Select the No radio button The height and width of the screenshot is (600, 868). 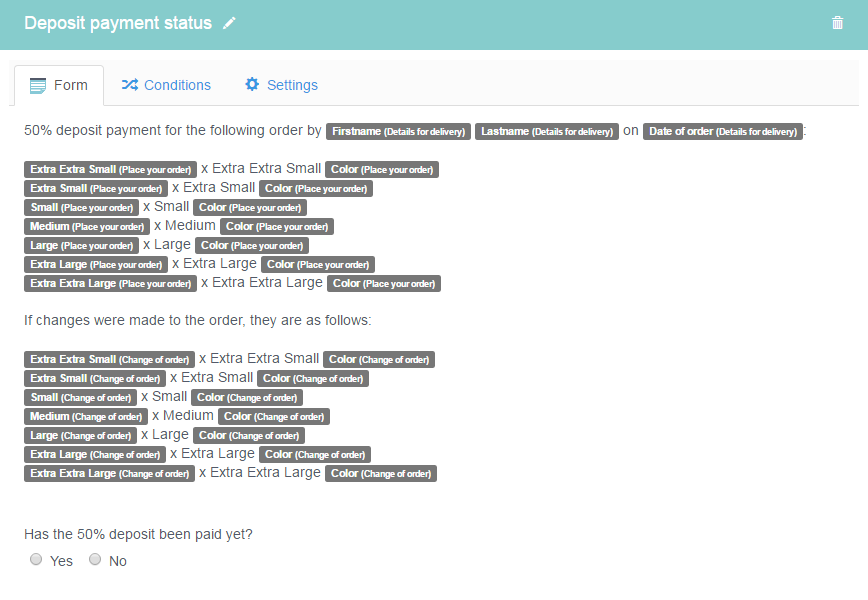tap(95, 559)
